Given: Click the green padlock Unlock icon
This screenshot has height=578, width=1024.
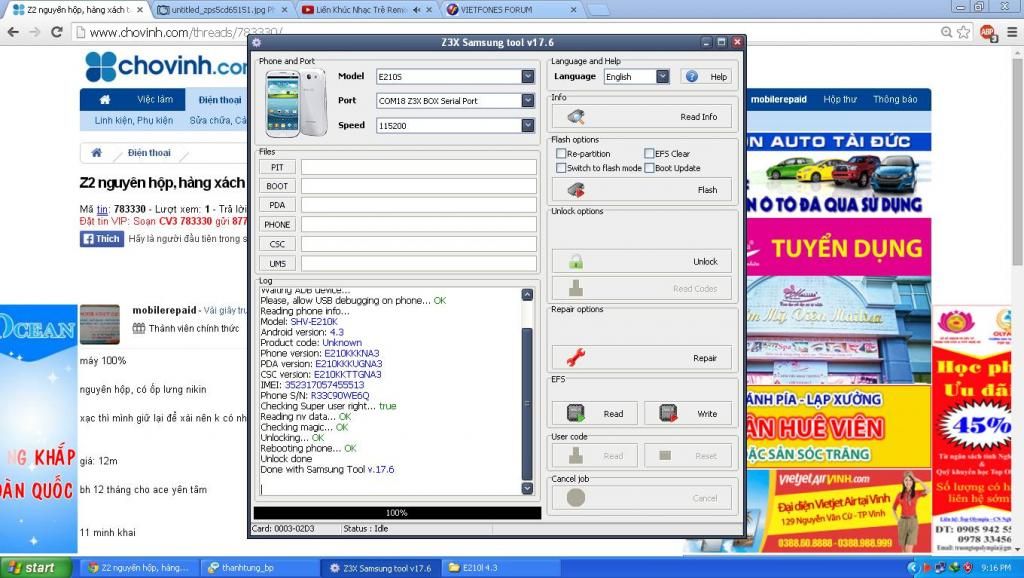Looking at the screenshot, I should coord(575,262).
